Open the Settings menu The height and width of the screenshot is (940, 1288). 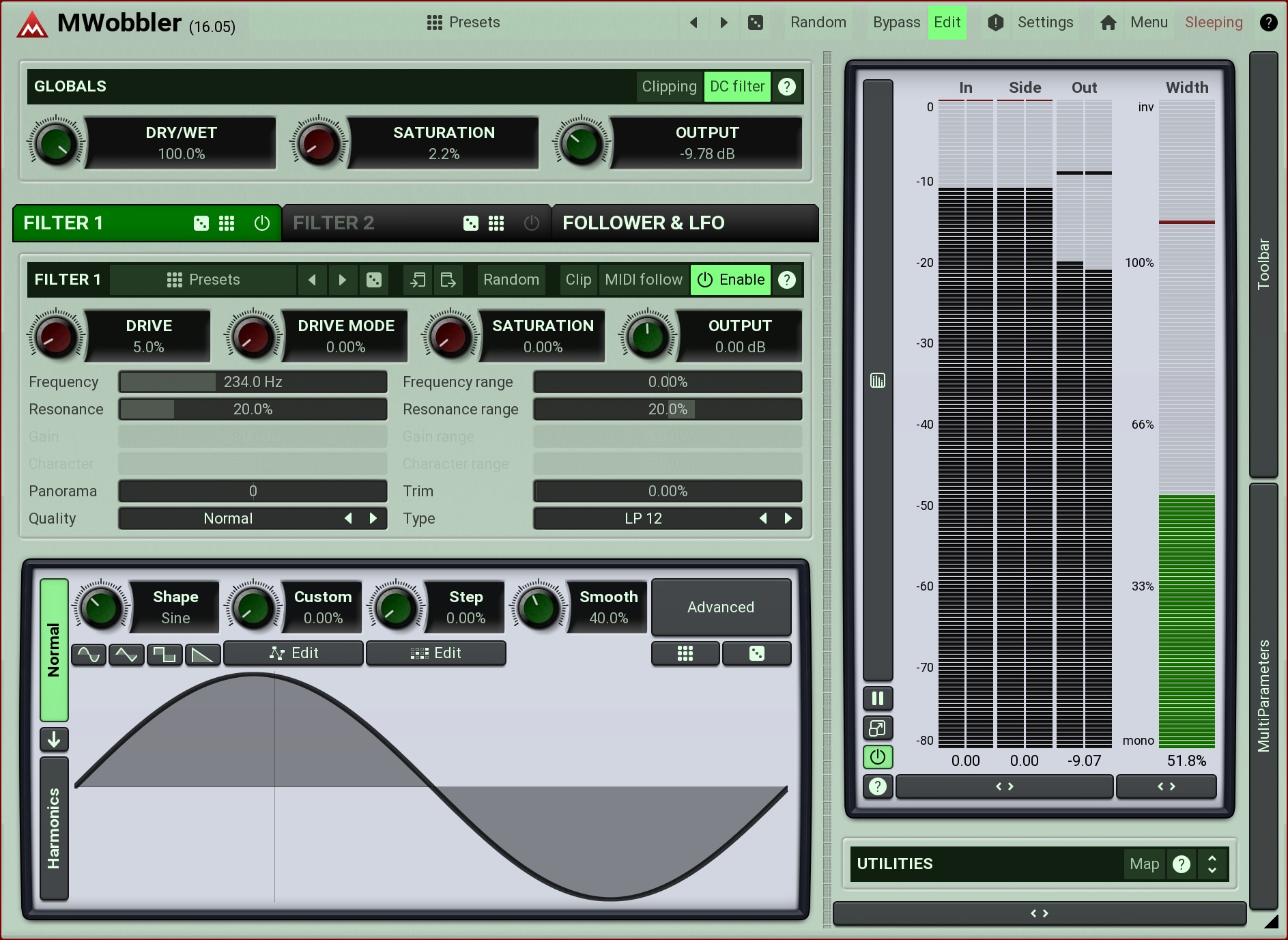[x=1031, y=23]
